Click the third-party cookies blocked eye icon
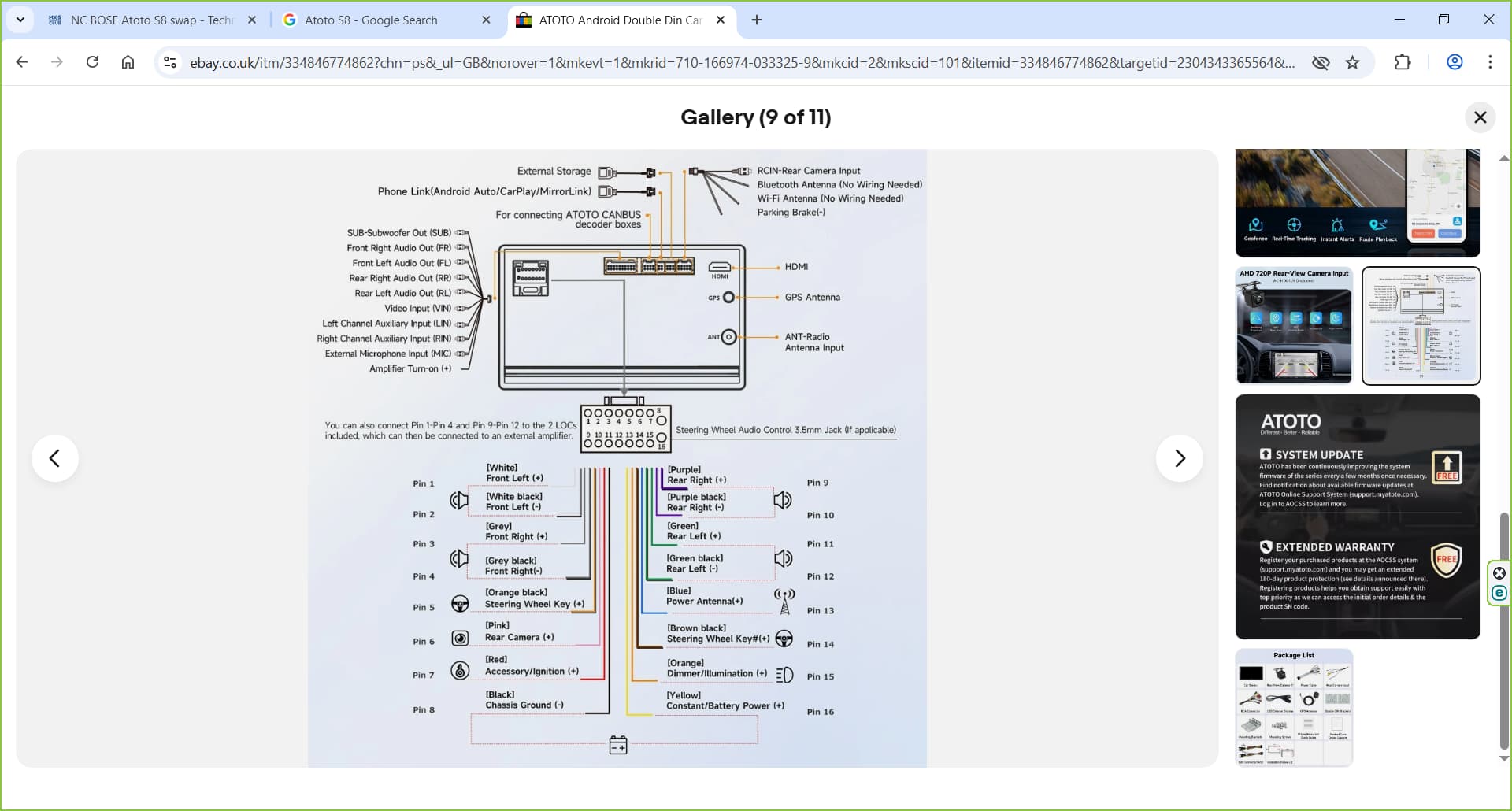This screenshot has height=811, width=1512. (1320, 62)
